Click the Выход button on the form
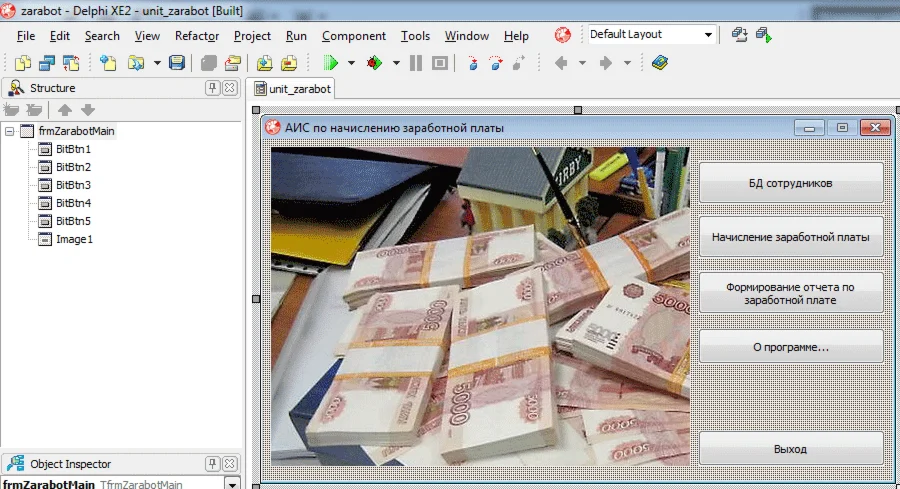The image size is (900, 489). point(791,449)
